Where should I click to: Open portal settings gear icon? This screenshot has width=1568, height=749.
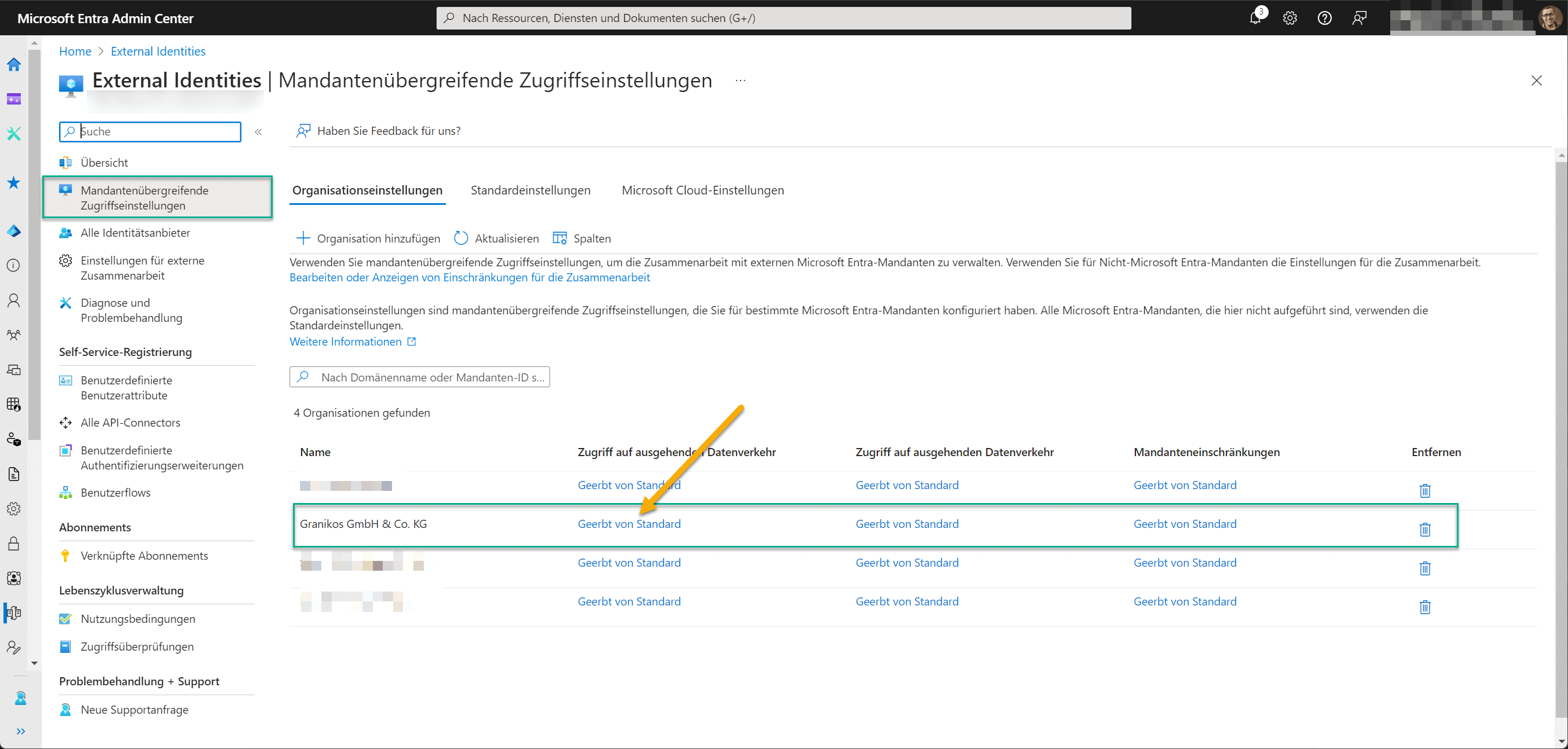pos(1290,19)
